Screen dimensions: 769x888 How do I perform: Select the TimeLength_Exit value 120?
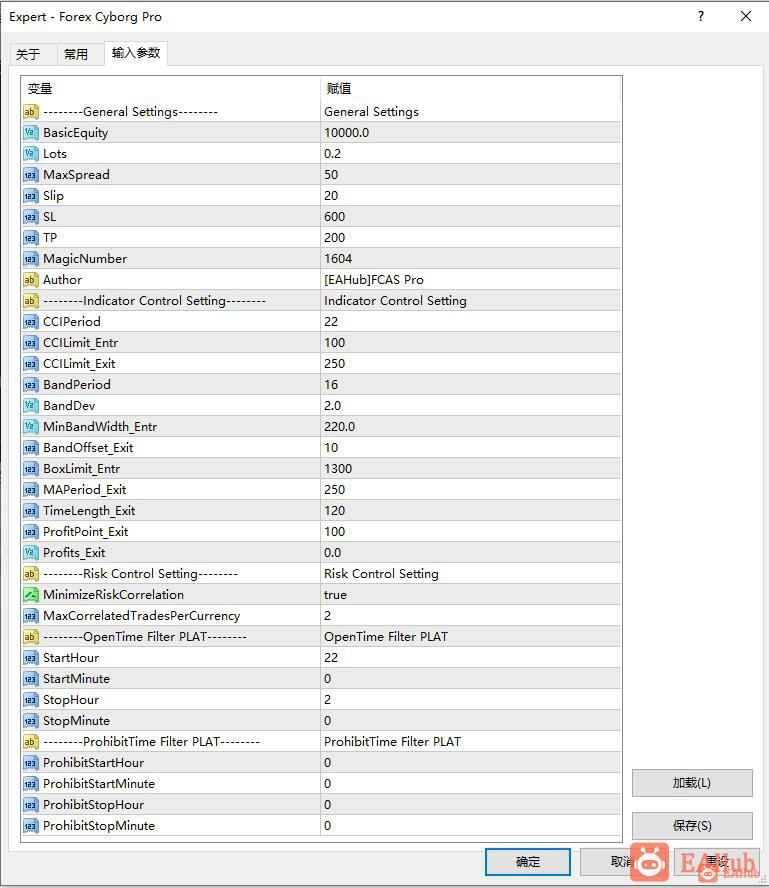pyautogui.click(x=335, y=510)
